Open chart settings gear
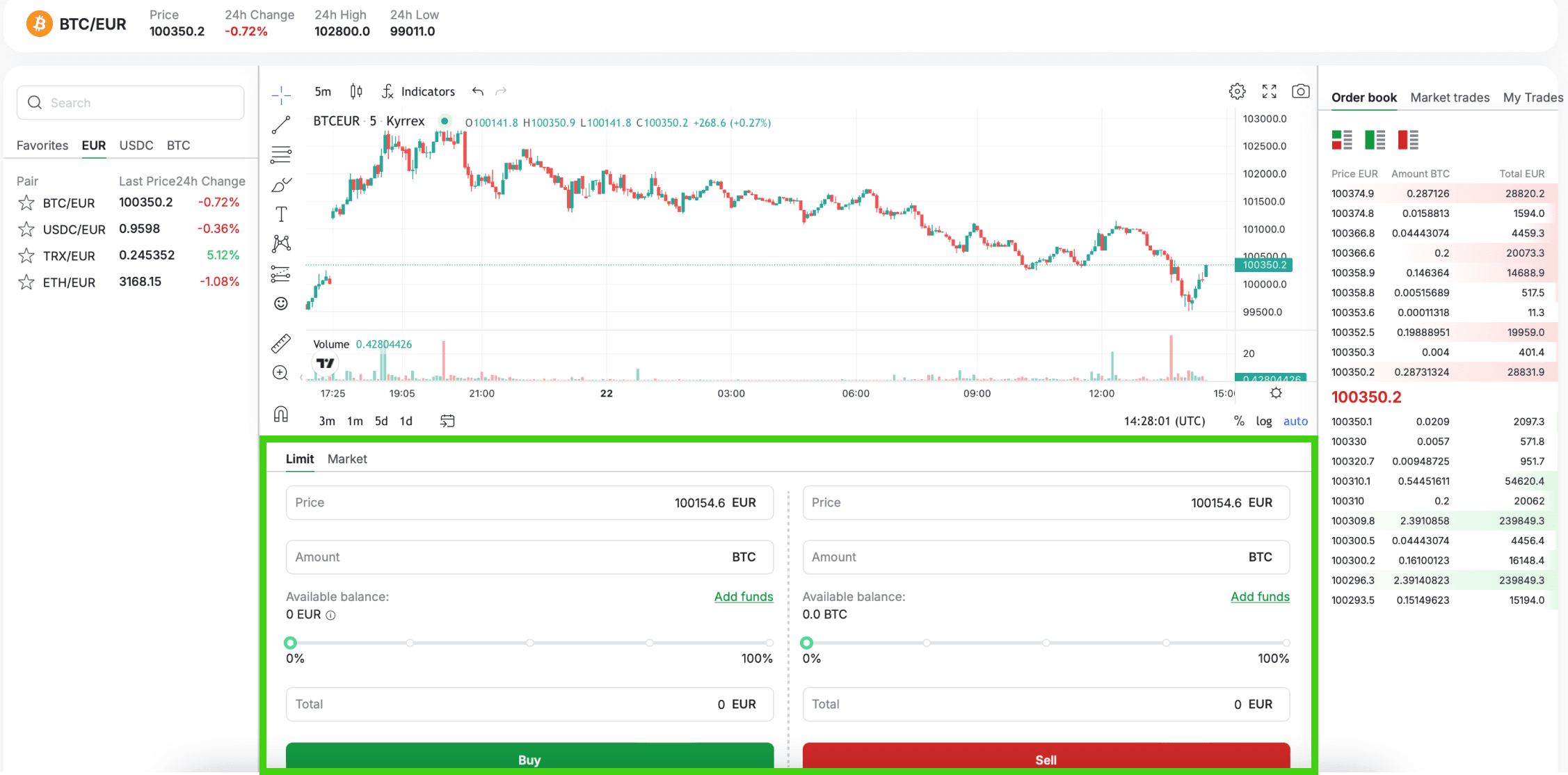1568x775 pixels. (1237, 91)
